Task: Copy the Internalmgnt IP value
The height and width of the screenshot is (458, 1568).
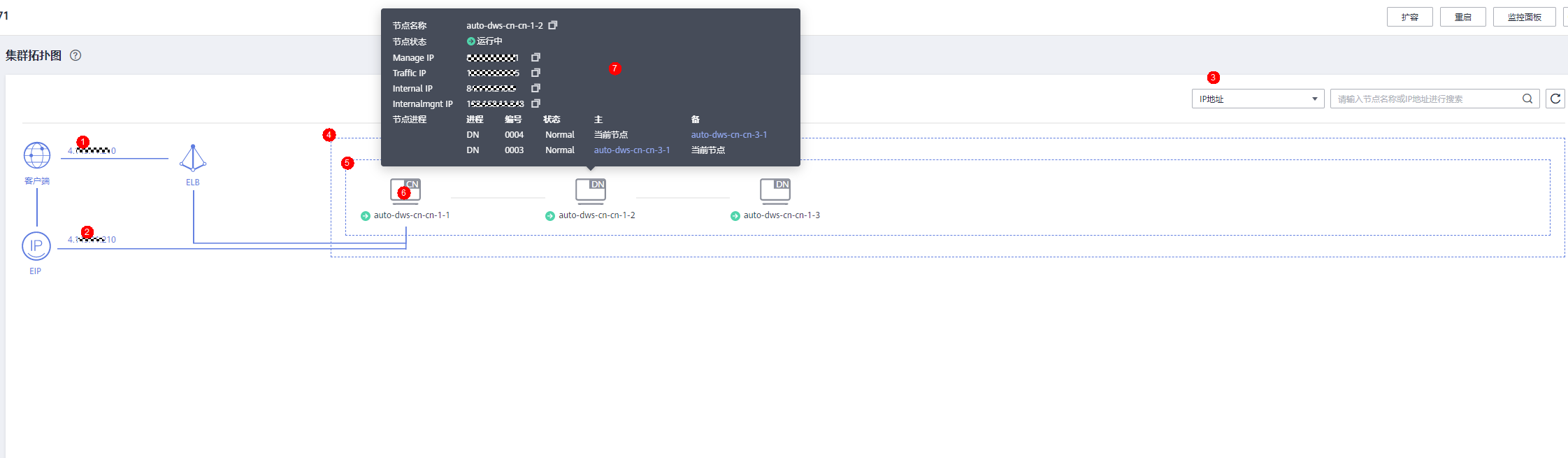Action: point(535,103)
